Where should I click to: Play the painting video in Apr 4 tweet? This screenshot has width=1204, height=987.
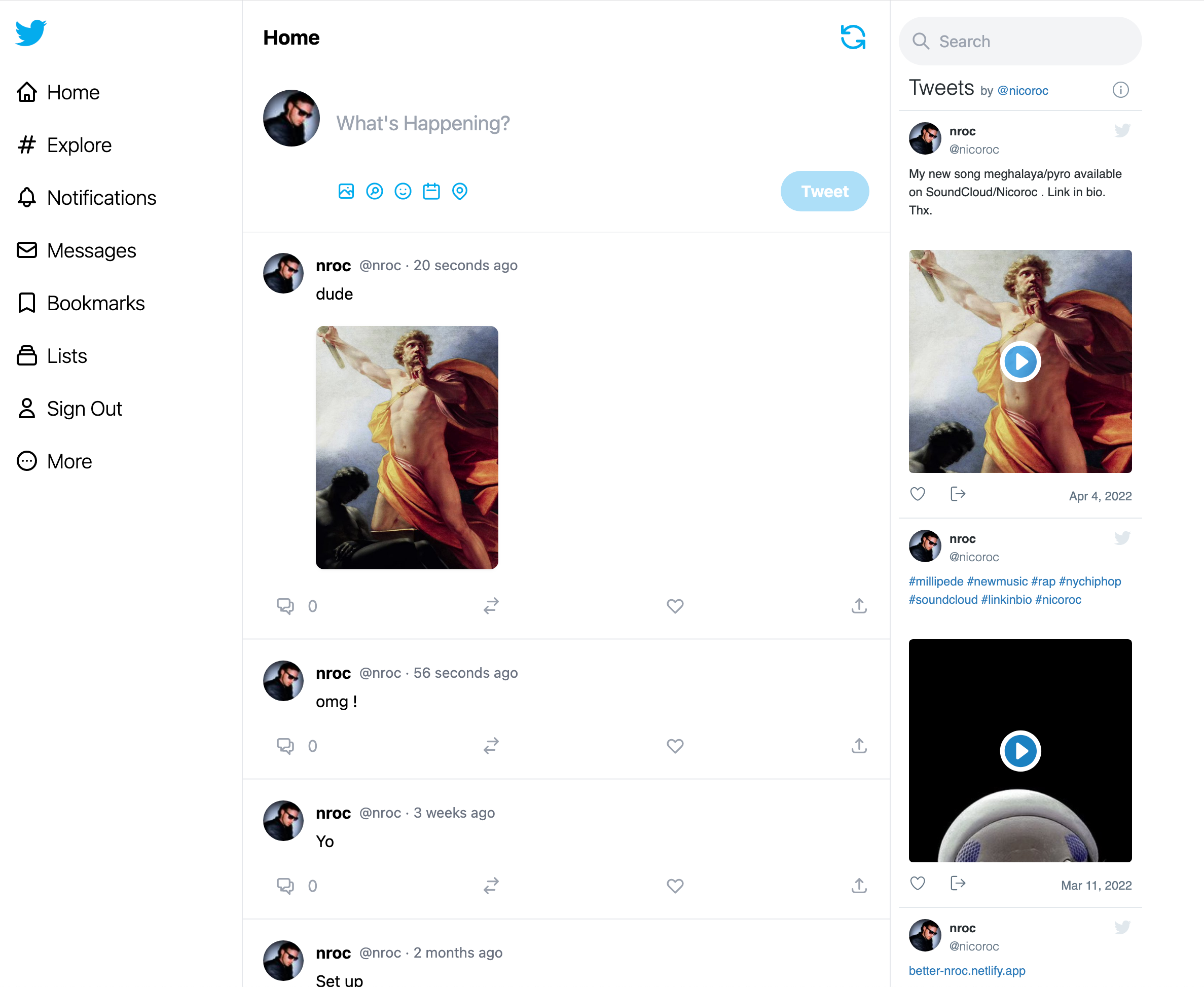click(x=1020, y=361)
